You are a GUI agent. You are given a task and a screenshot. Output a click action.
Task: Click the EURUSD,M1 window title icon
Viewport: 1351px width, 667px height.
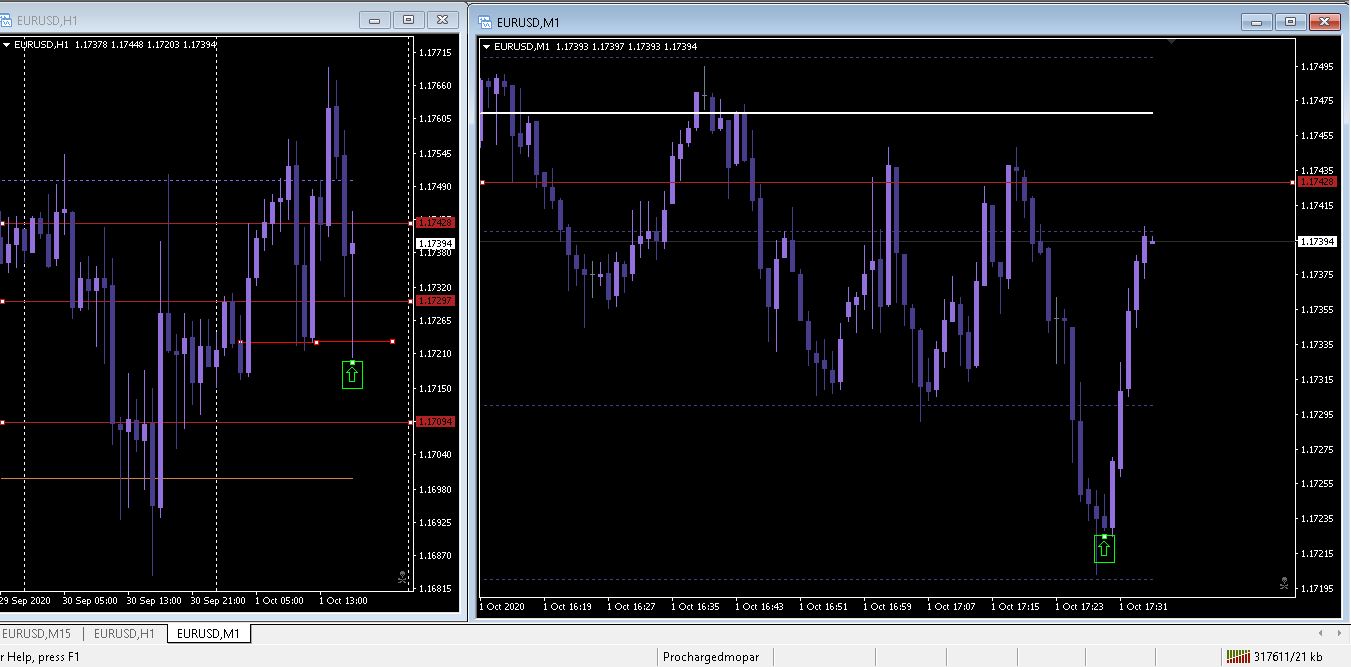point(485,22)
